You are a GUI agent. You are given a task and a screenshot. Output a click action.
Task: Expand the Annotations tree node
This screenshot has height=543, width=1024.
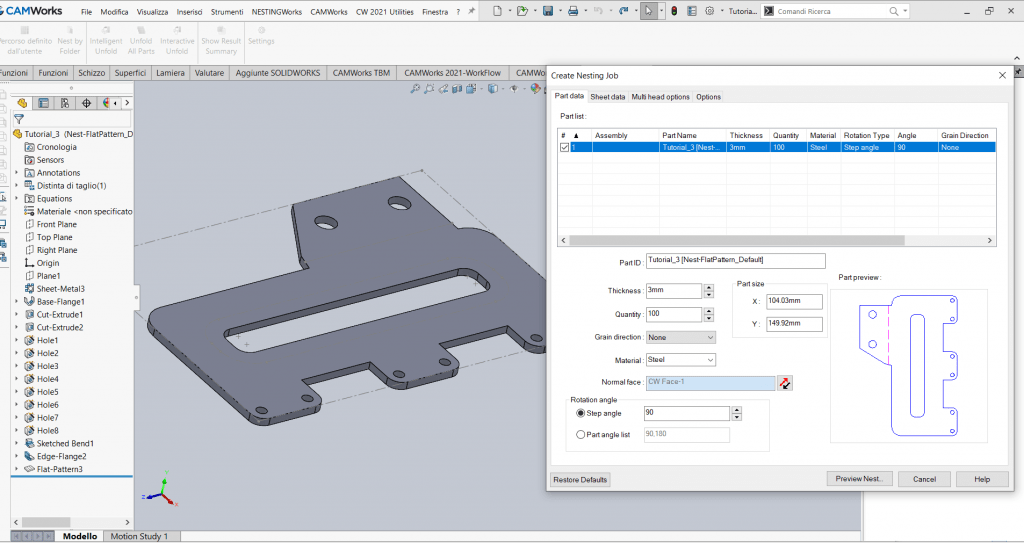[16, 173]
